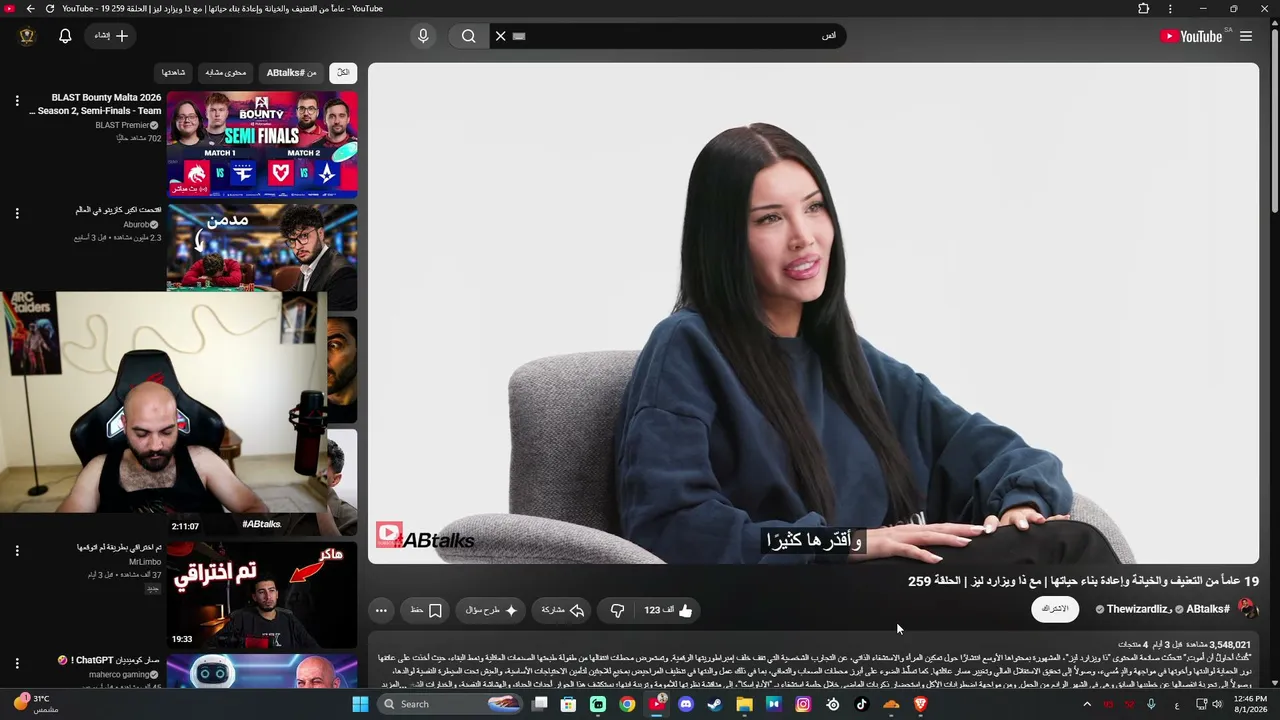Open the BLAST Bounty Malta semi-finals thumbnail
1280x720 pixels.
(x=262, y=144)
